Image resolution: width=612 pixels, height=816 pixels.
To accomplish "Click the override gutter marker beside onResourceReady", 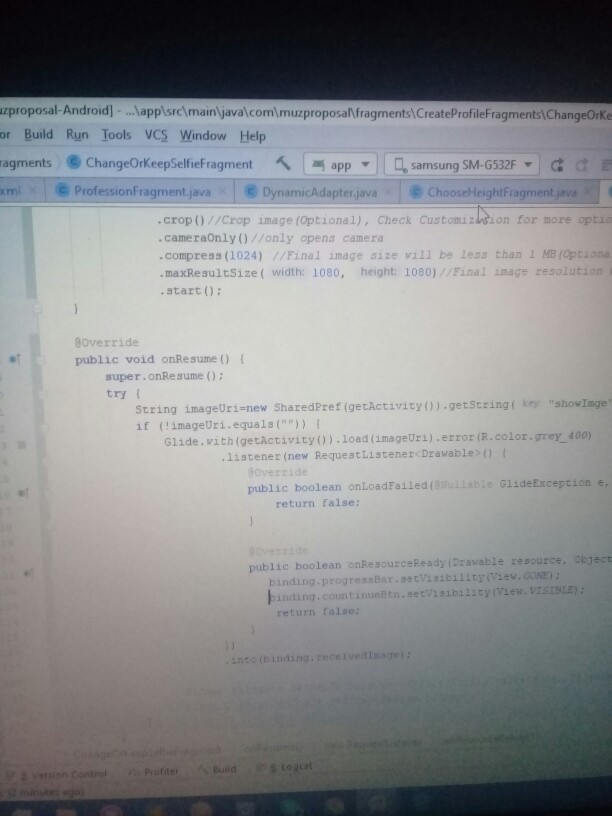I will [x=29, y=573].
